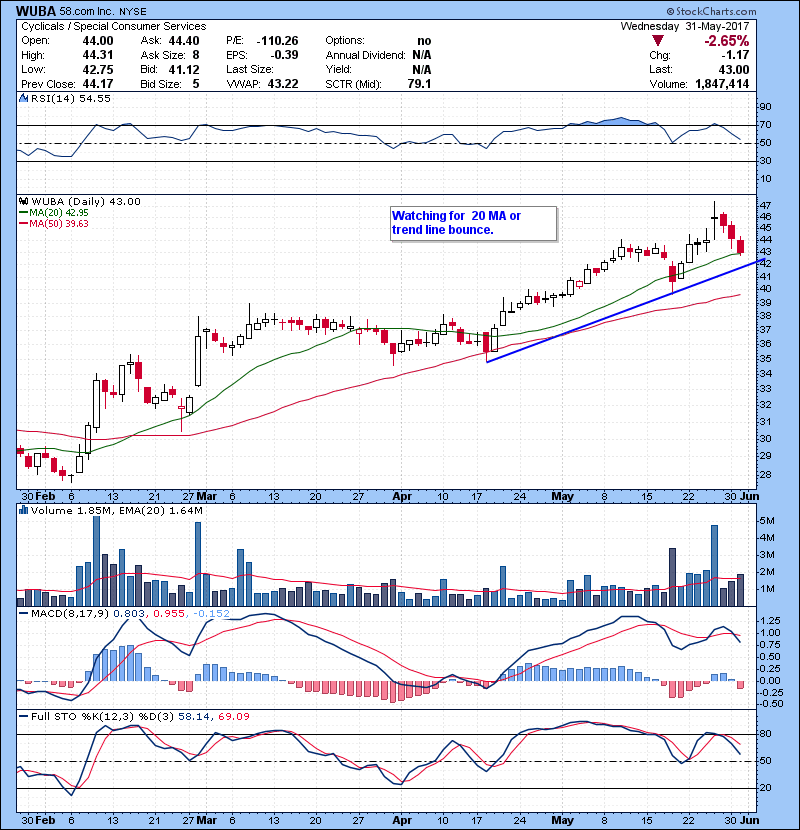Click the candlestick icon beside WUBA (Daily)
The width and height of the screenshot is (800, 830).
point(23,202)
